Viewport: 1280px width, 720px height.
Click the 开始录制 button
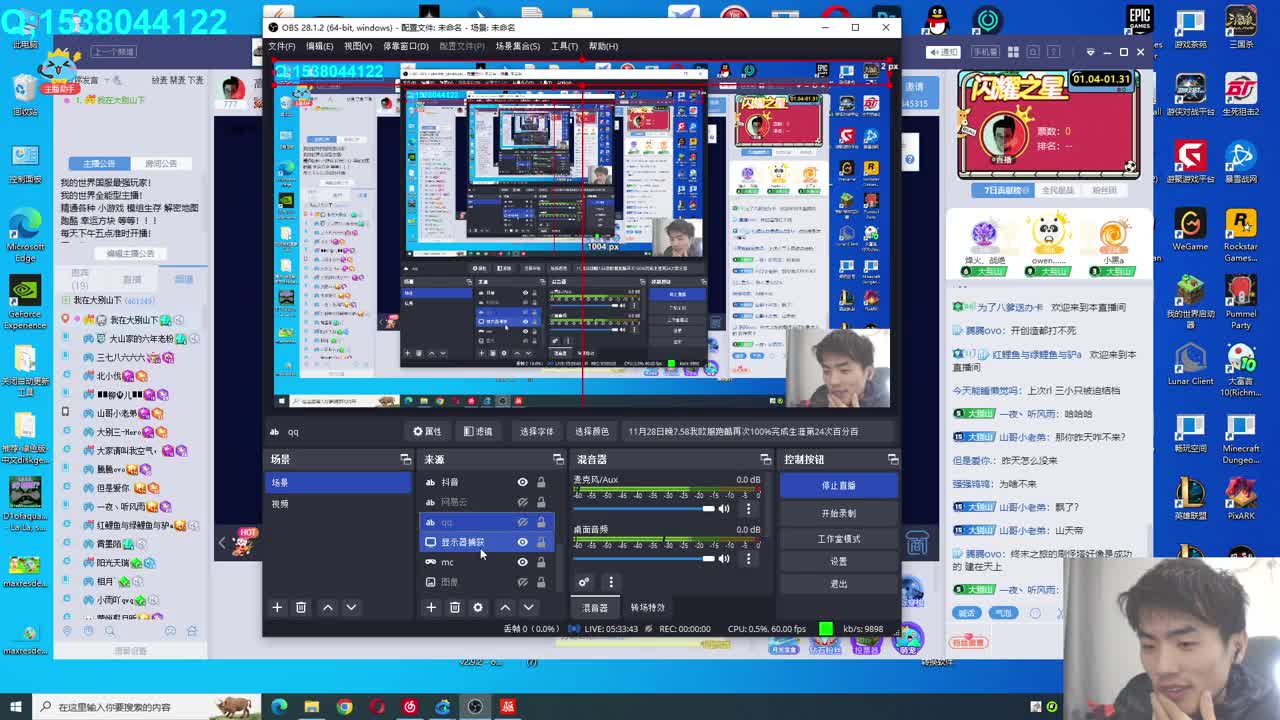838,512
